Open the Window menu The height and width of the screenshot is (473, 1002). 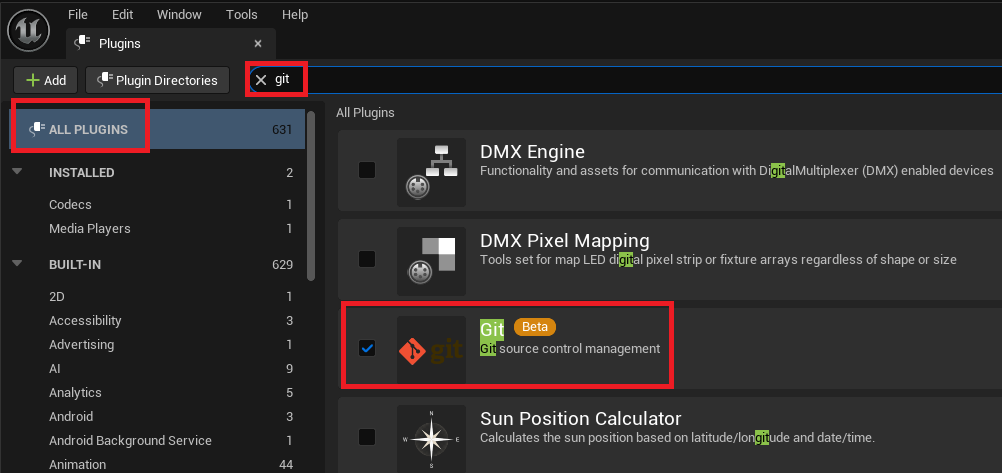[x=179, y=14]
